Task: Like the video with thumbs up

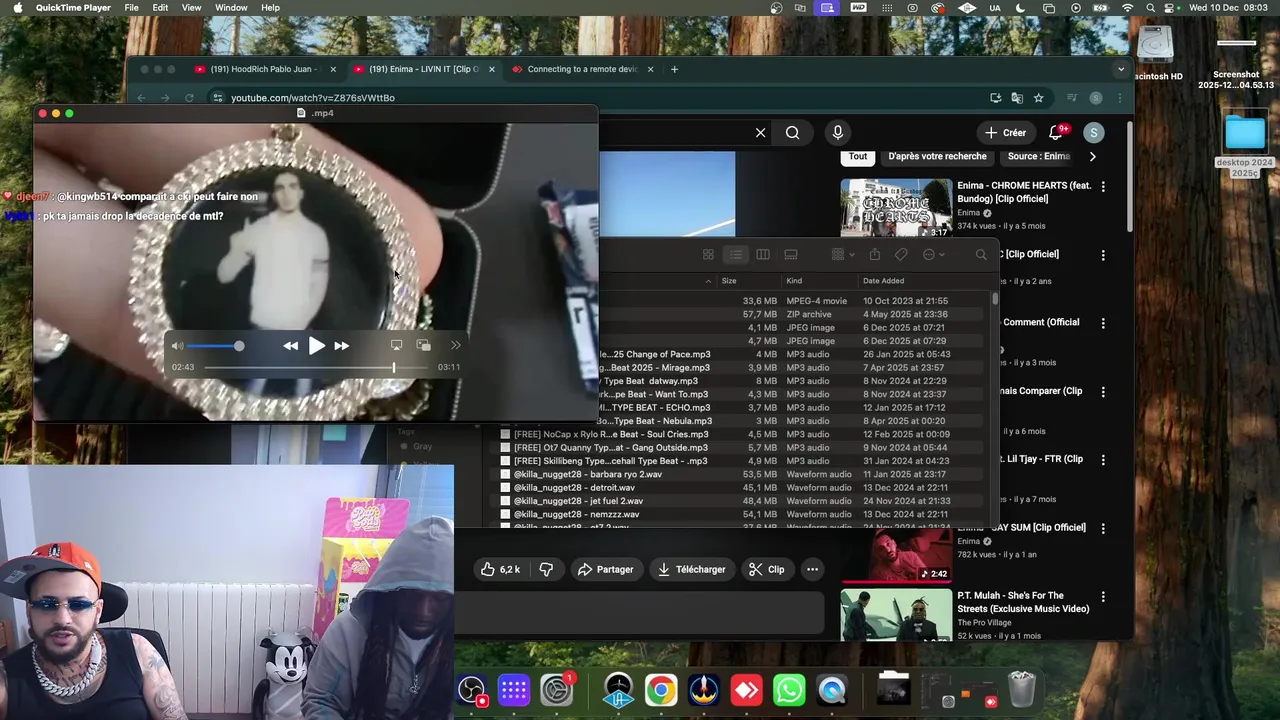Action: (499, 569)
